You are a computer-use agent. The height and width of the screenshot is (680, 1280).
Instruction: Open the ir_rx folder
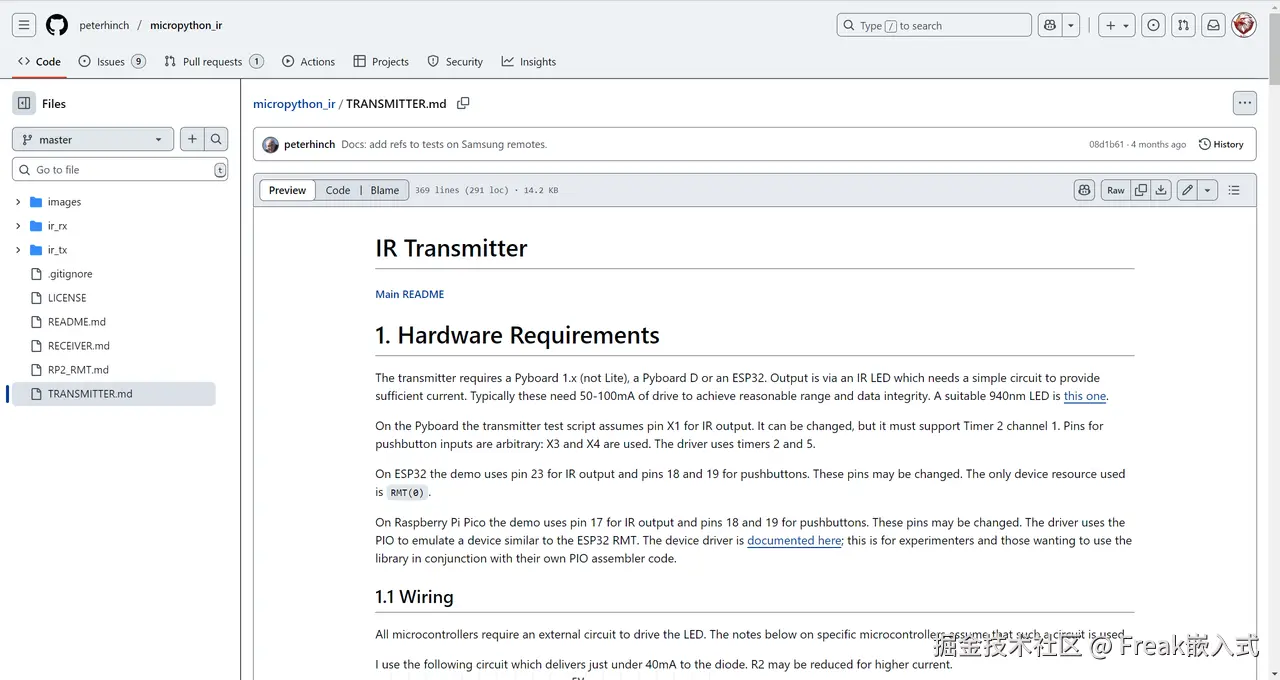click(57, 226)
